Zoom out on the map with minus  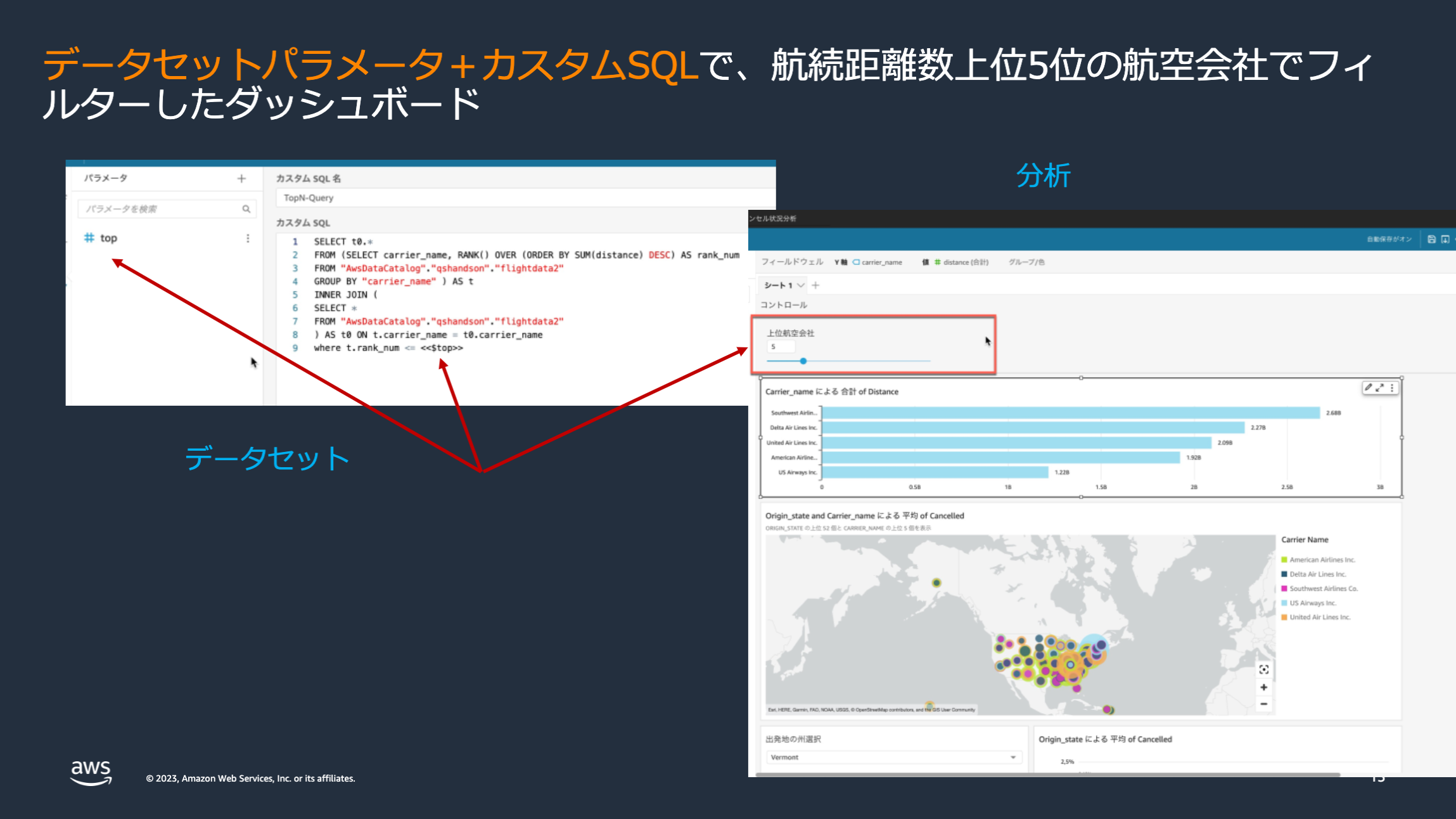[1263, 704]
